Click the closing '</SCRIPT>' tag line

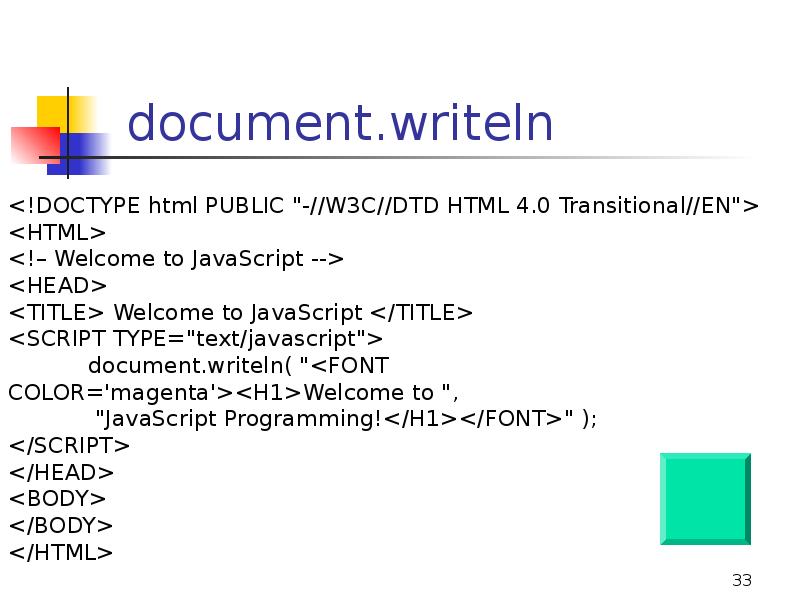(x=69, y=445)
